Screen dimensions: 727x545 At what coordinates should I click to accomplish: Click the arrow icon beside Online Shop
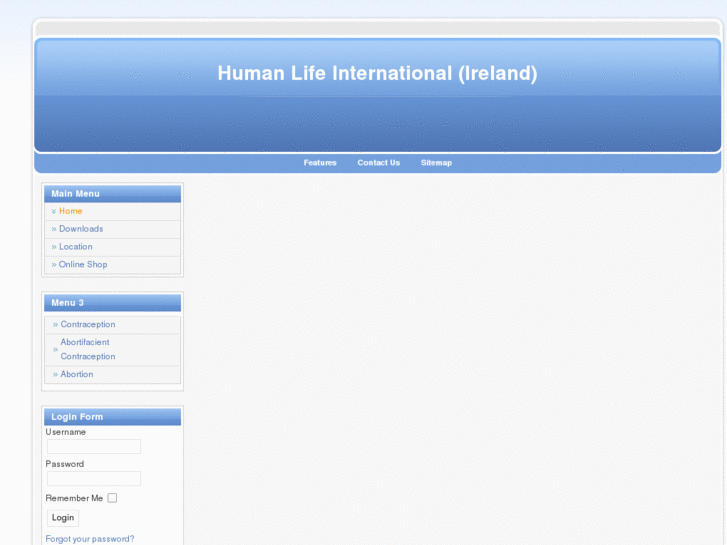(x=54, y=265)
